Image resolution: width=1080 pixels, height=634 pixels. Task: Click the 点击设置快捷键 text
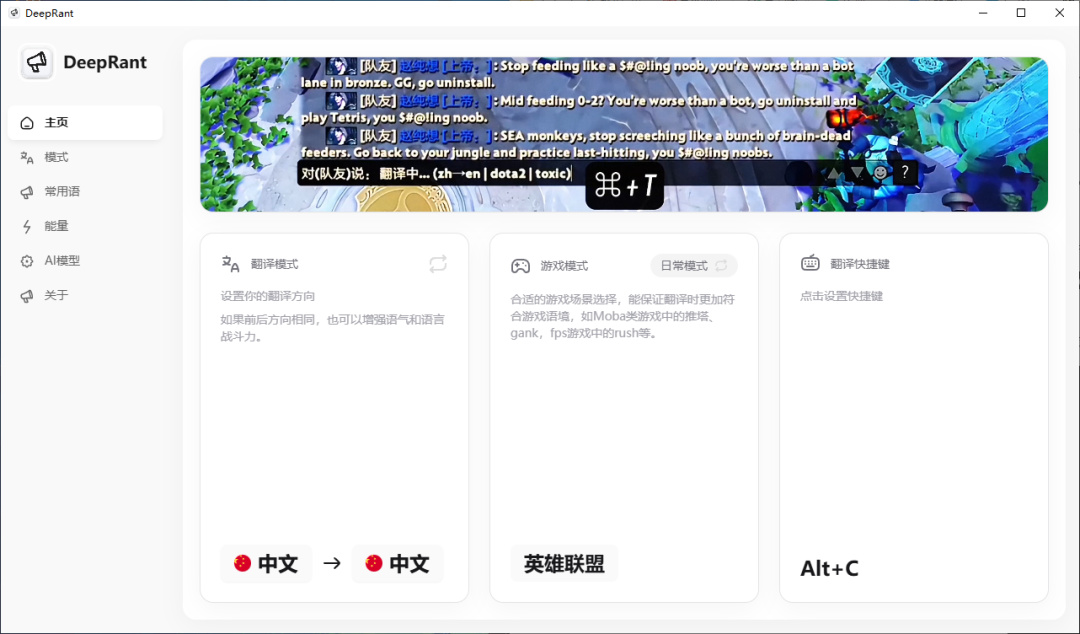(x=841, y=296)
